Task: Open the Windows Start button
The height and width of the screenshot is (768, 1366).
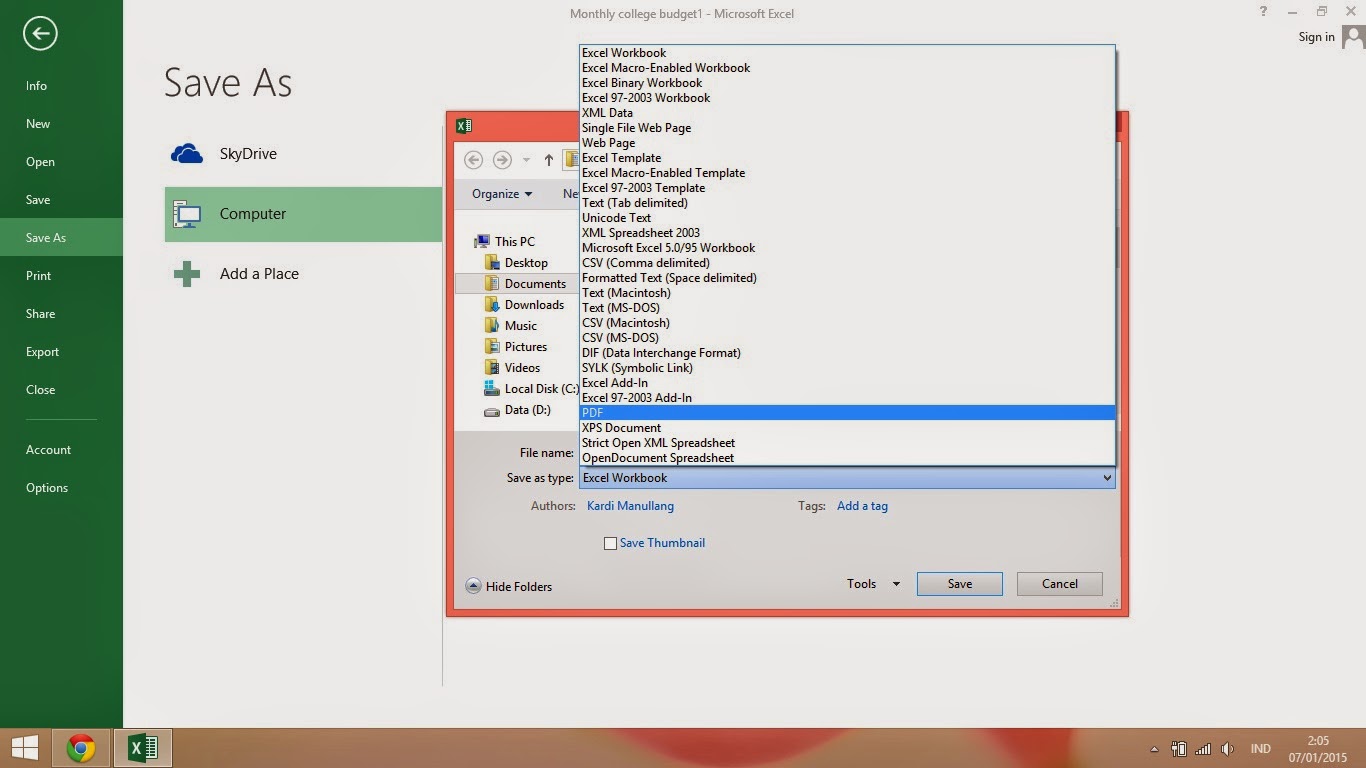Action: (x=24, y=748)
